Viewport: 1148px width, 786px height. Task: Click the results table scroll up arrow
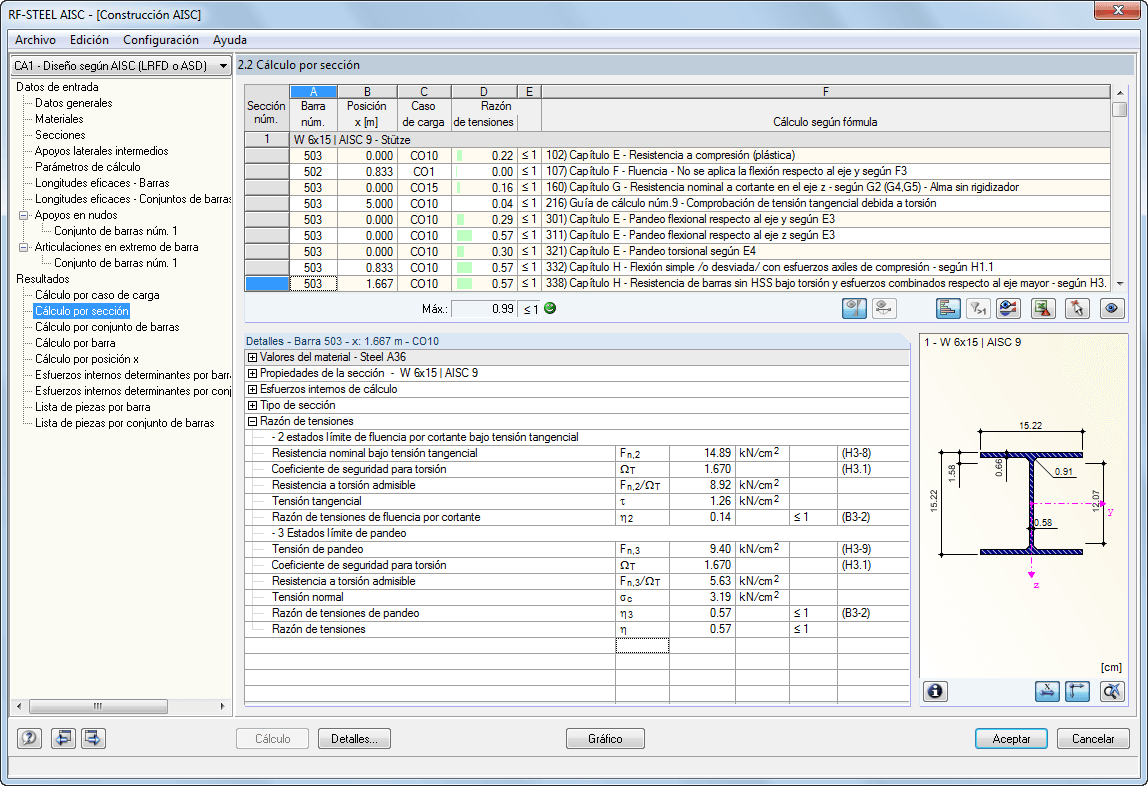(1119, 93)
